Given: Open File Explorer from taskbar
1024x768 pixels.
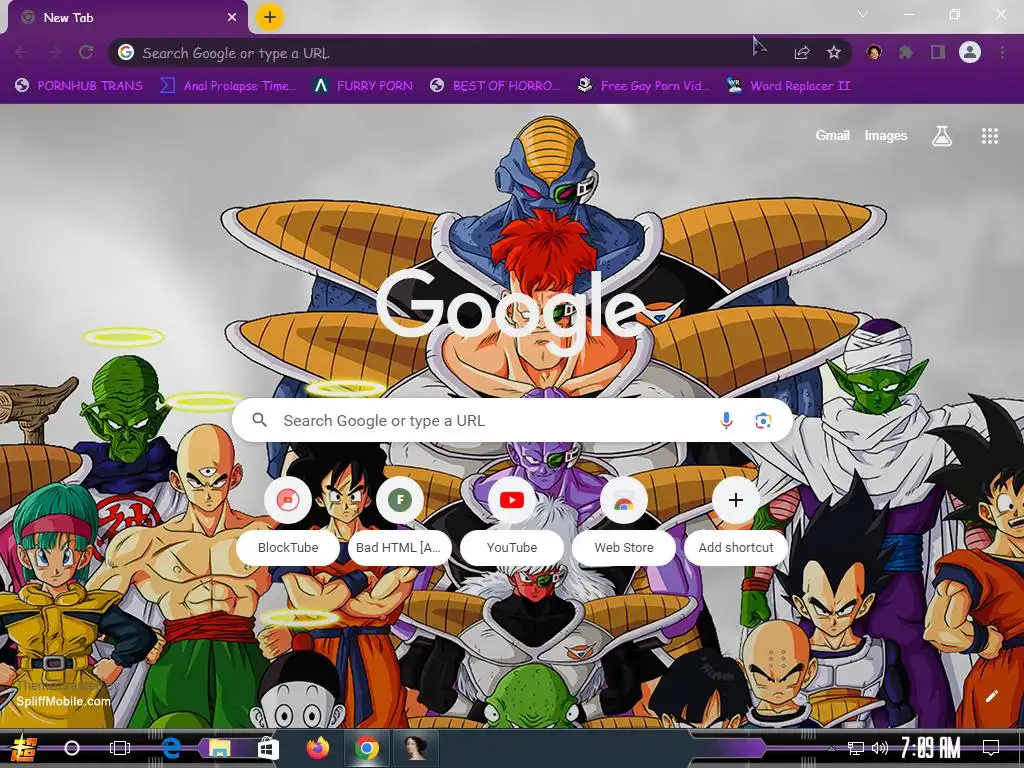Looking at the screenshot, I should [219, 748].
